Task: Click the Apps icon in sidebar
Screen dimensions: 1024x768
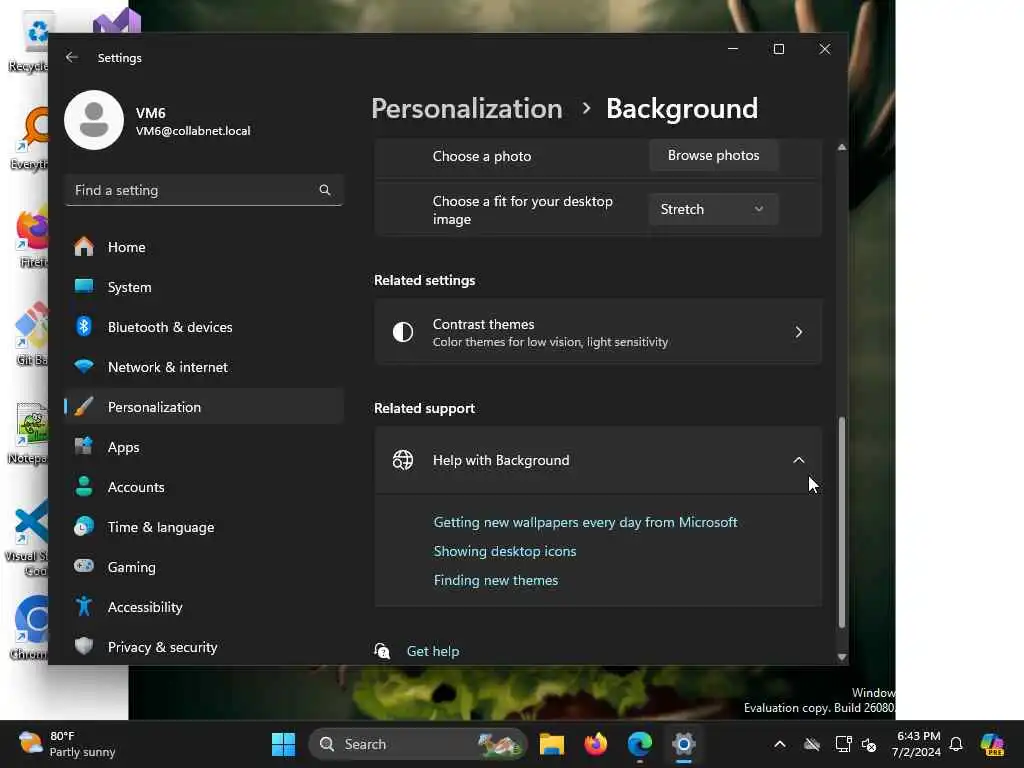Action: [84, 446]
